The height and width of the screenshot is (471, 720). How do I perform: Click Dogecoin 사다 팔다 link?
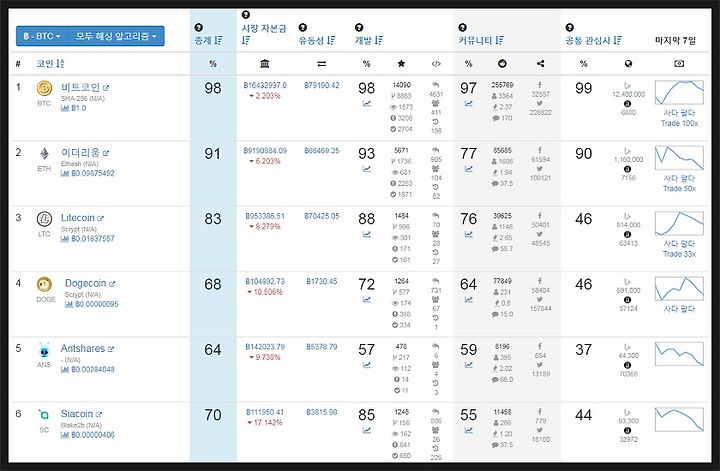coord(679,309)
